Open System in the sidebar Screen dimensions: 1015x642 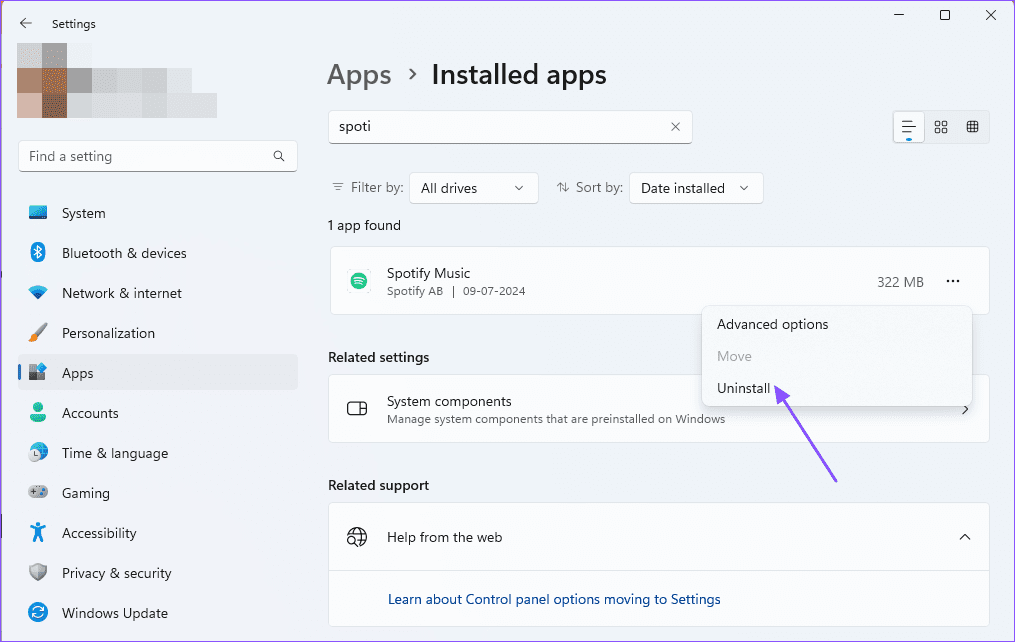click(158, 213)
